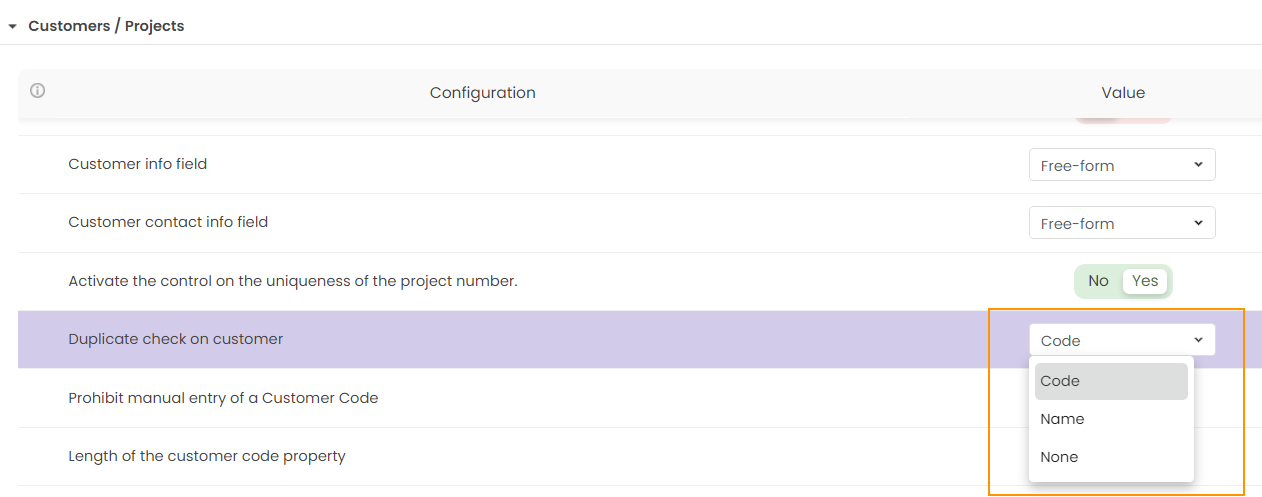The height and width of the screenshot is (497, 1262).
Task: Select the Prohibit manual entry of Customer Code row
Action: (223, 398)
